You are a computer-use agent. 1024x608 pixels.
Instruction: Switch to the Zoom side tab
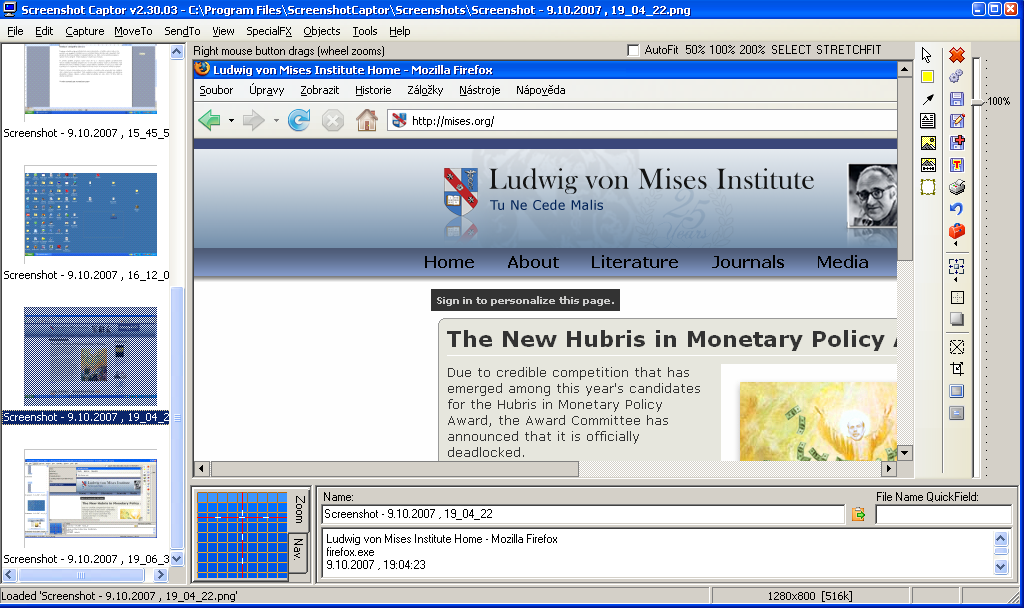[299, 509]
